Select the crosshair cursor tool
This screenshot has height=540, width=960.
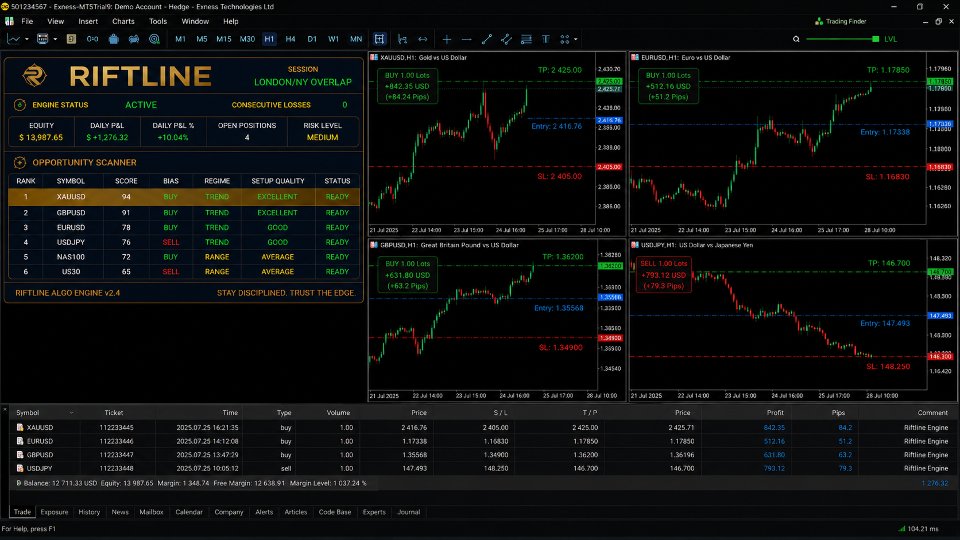[x=447, y=39]
